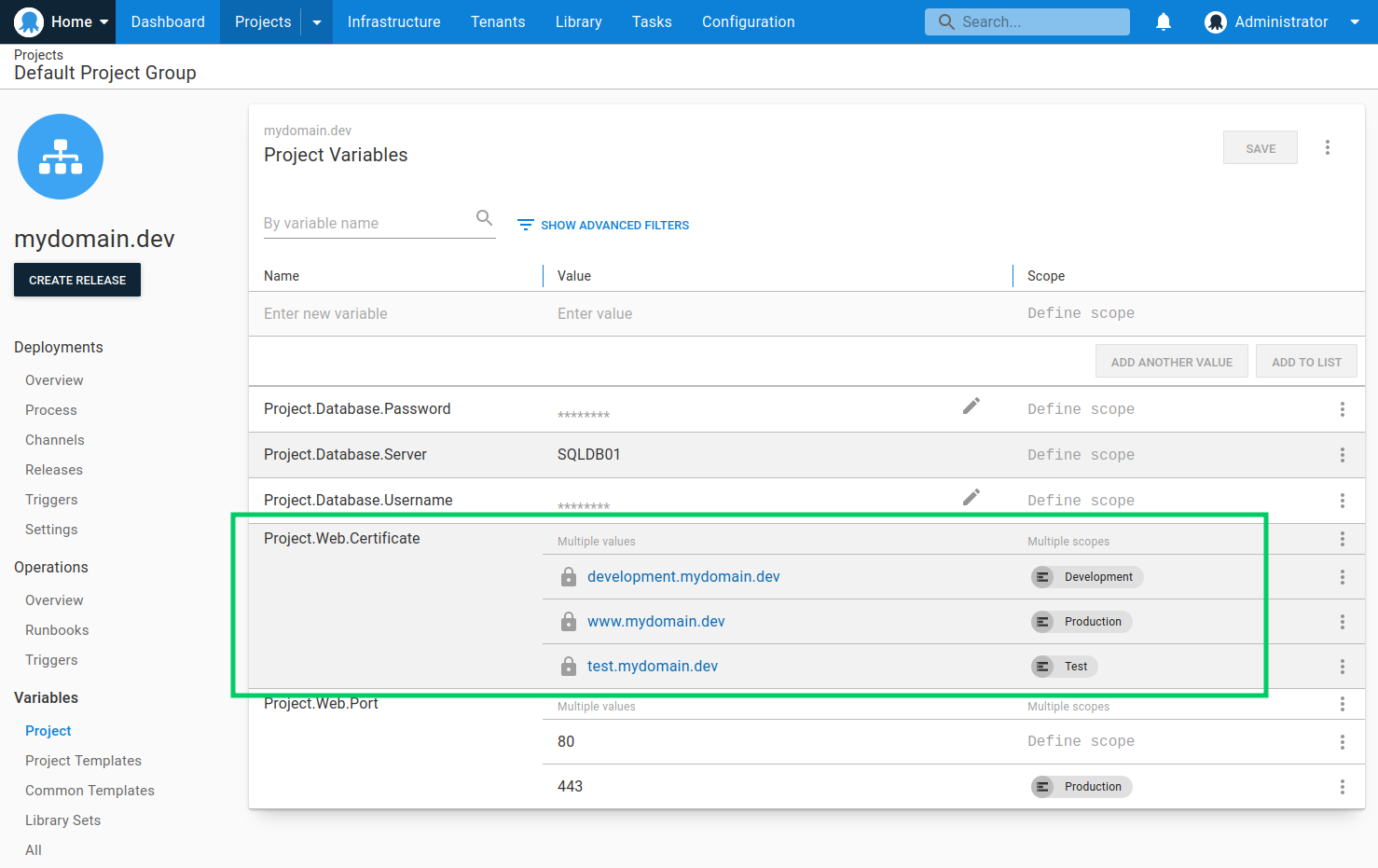Click the notifications bell icon
The height and width of the screenshot is (868, 1378).
1164,21
